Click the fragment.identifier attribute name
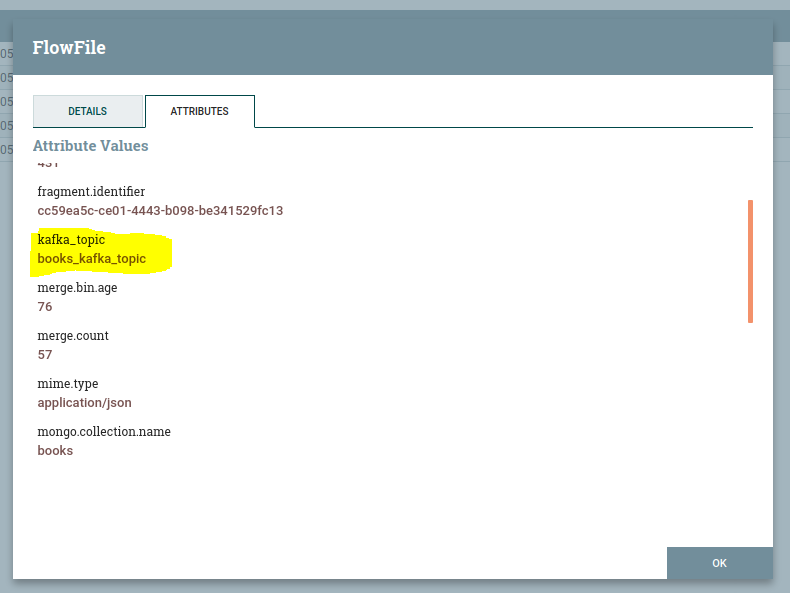790x593 pixels. (x=91, y=191)
